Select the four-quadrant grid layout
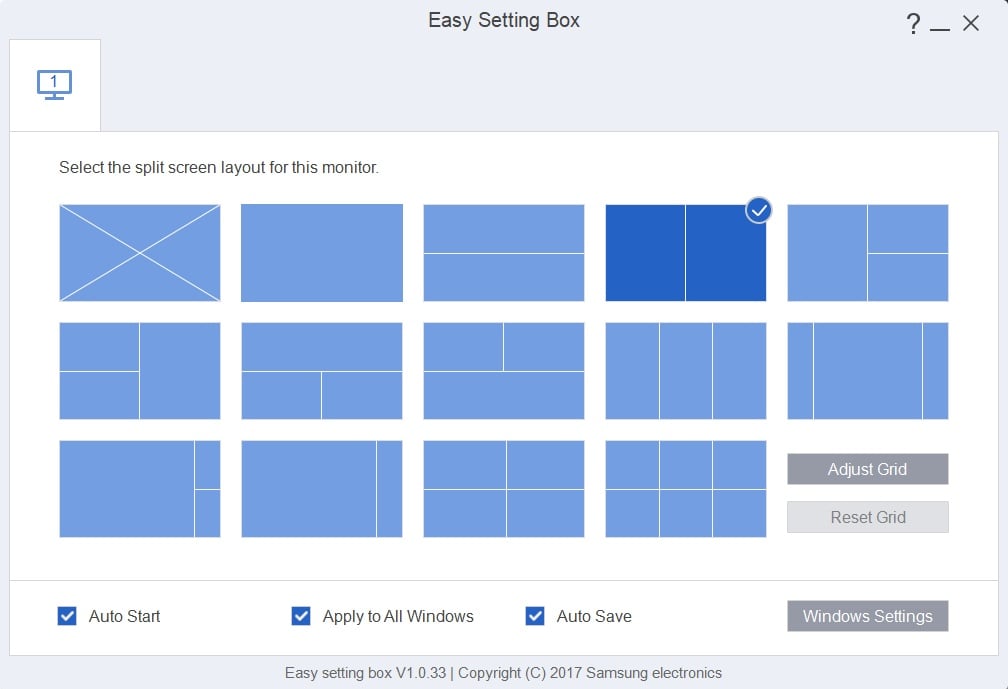This screenshot has width=1008, height=689. pyautogui.click(x=504, y=489)
